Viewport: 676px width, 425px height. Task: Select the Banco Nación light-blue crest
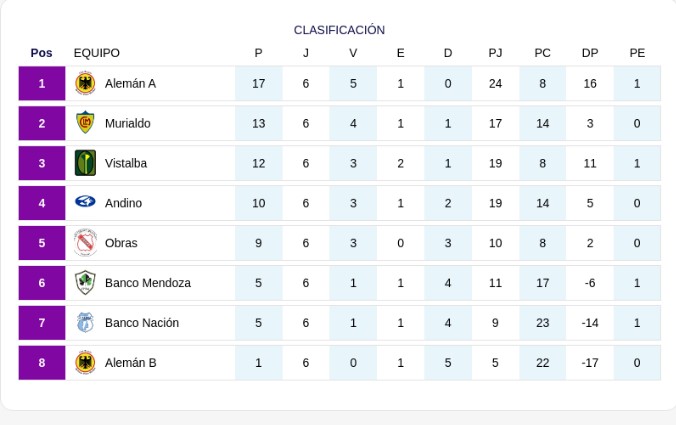85,322
